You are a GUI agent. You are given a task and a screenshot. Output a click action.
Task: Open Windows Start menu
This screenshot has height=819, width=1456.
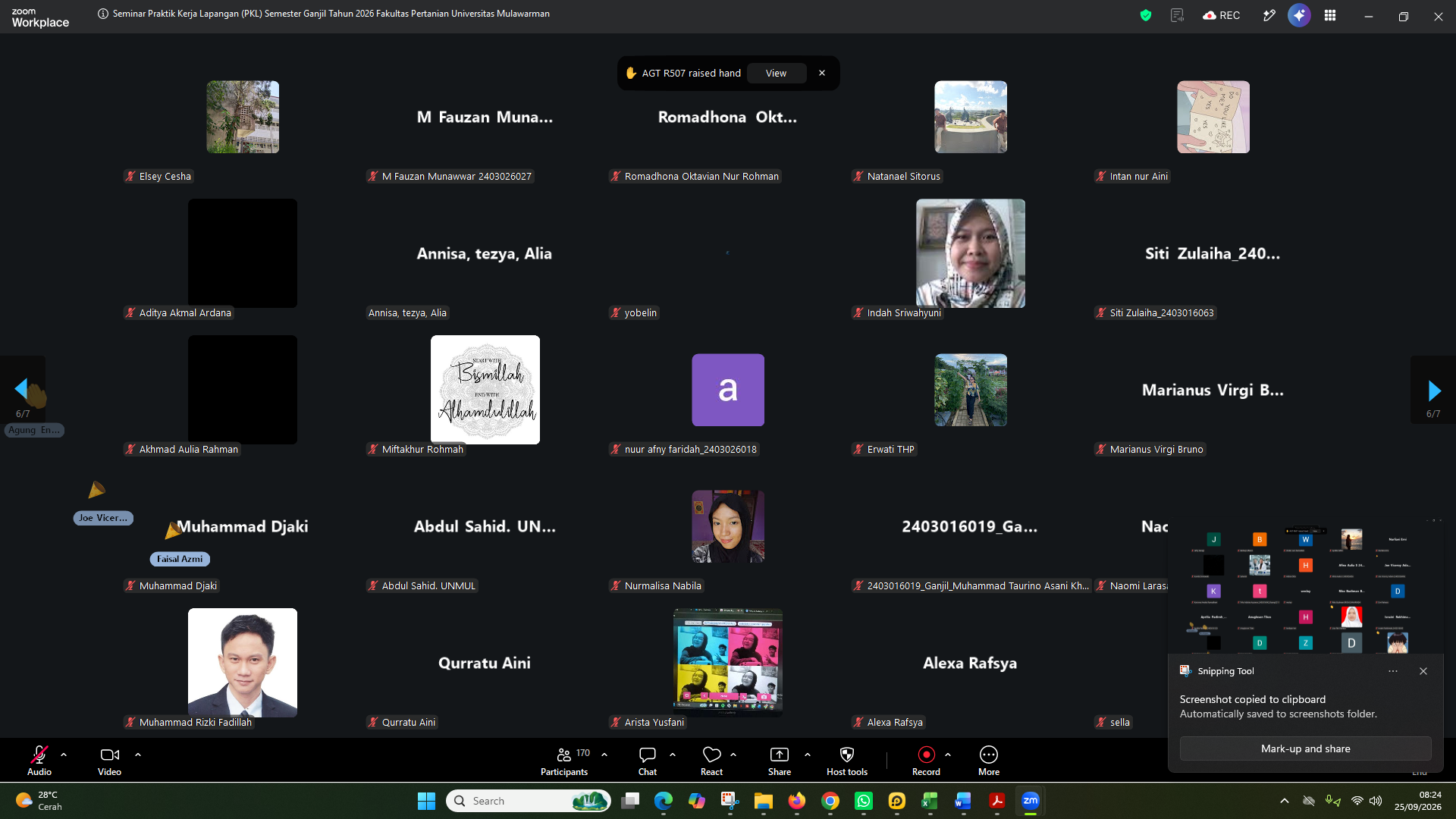tap(426, 801)
